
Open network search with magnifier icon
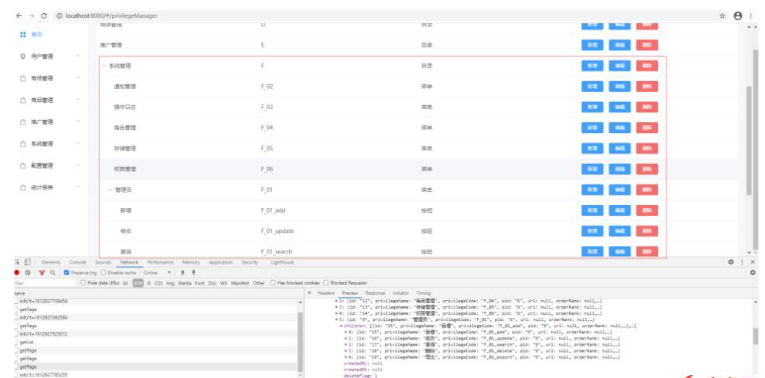(52, 273)
